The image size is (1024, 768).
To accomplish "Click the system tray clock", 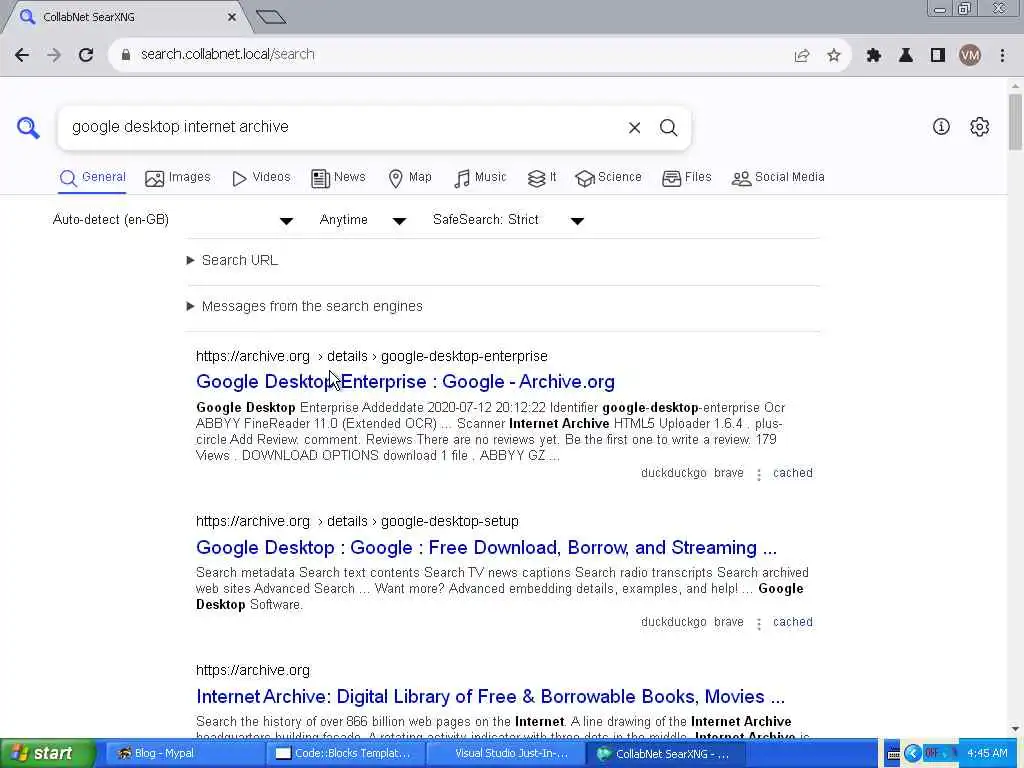I will tap(987, 754).
